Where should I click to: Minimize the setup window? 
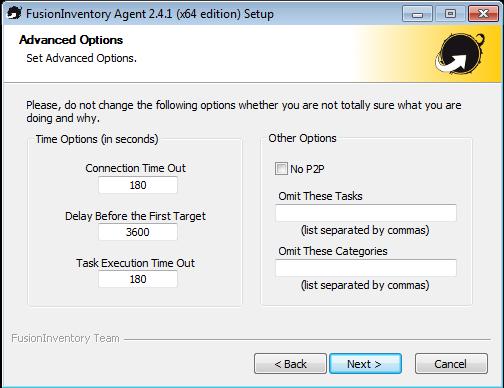(417, 14)
